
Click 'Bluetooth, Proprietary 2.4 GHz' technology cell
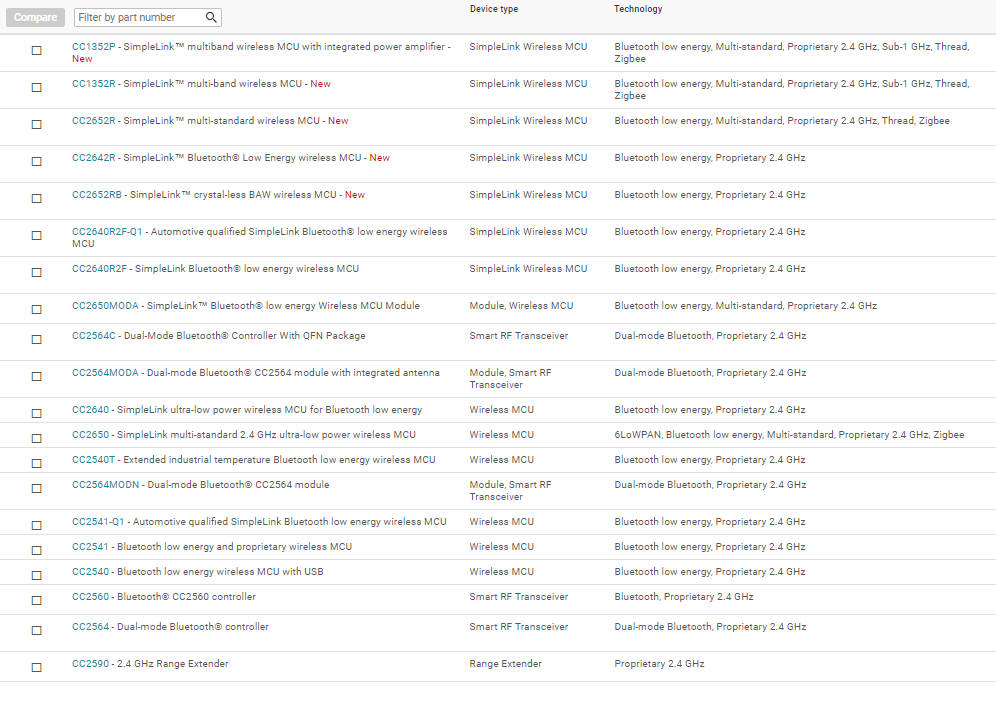683,596
